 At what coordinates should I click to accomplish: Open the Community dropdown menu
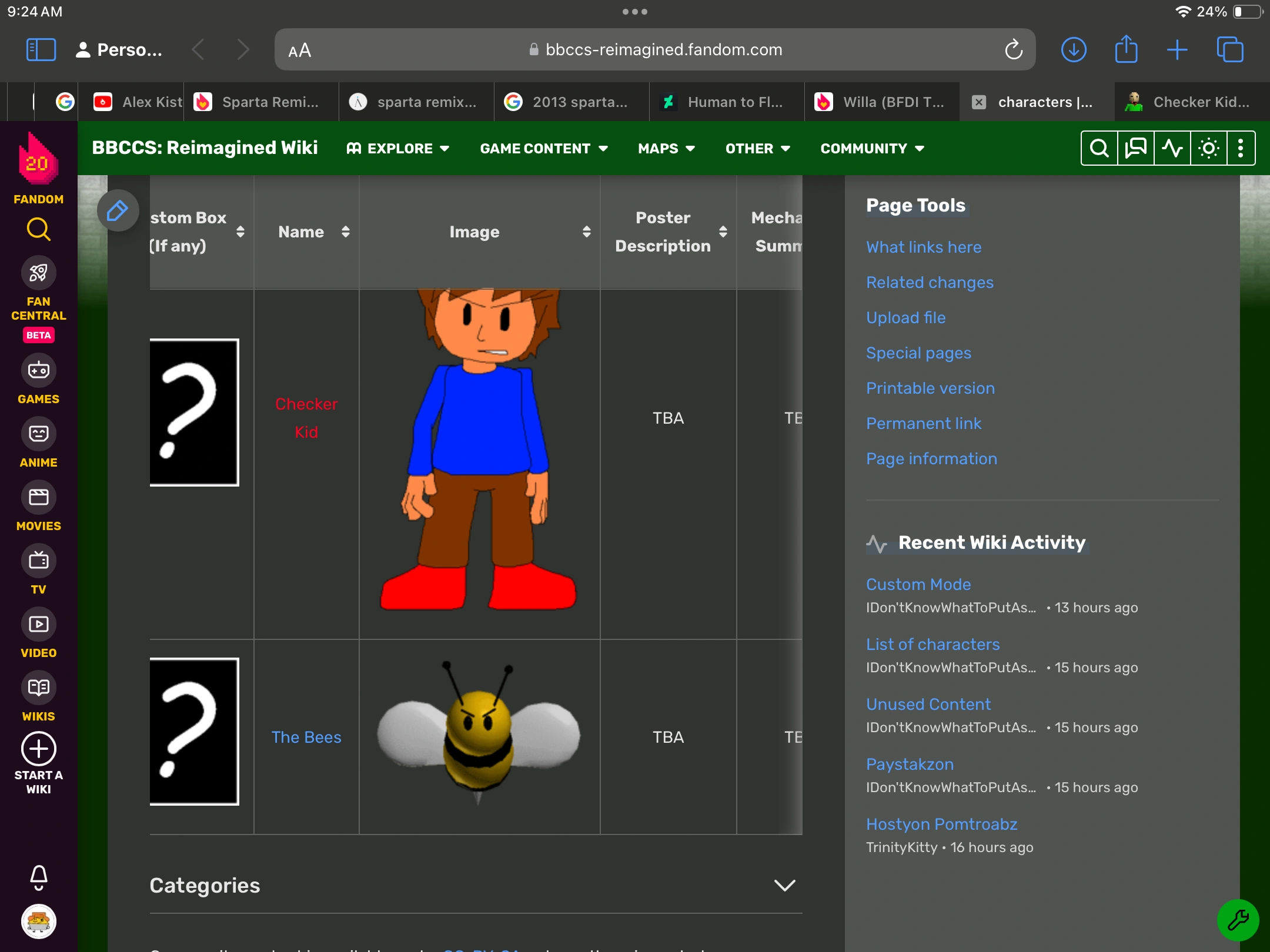872,149
